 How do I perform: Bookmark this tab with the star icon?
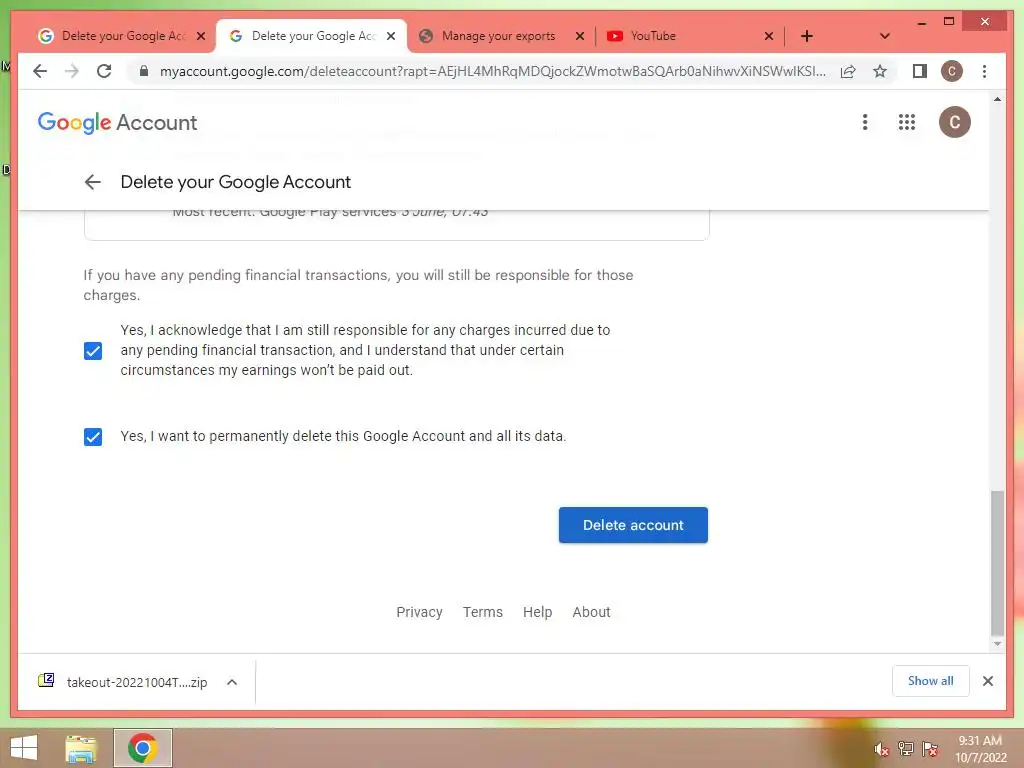coord(880,71)
